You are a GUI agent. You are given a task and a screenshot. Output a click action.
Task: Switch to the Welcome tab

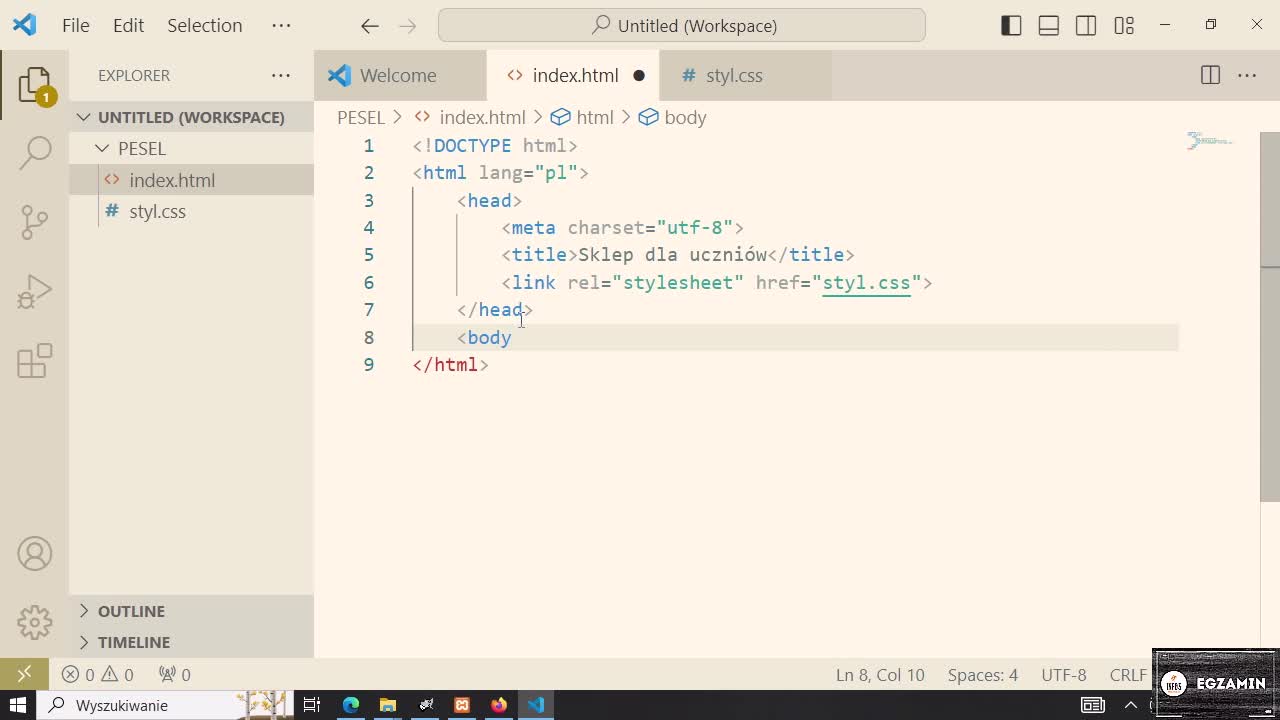coord(398,75)
